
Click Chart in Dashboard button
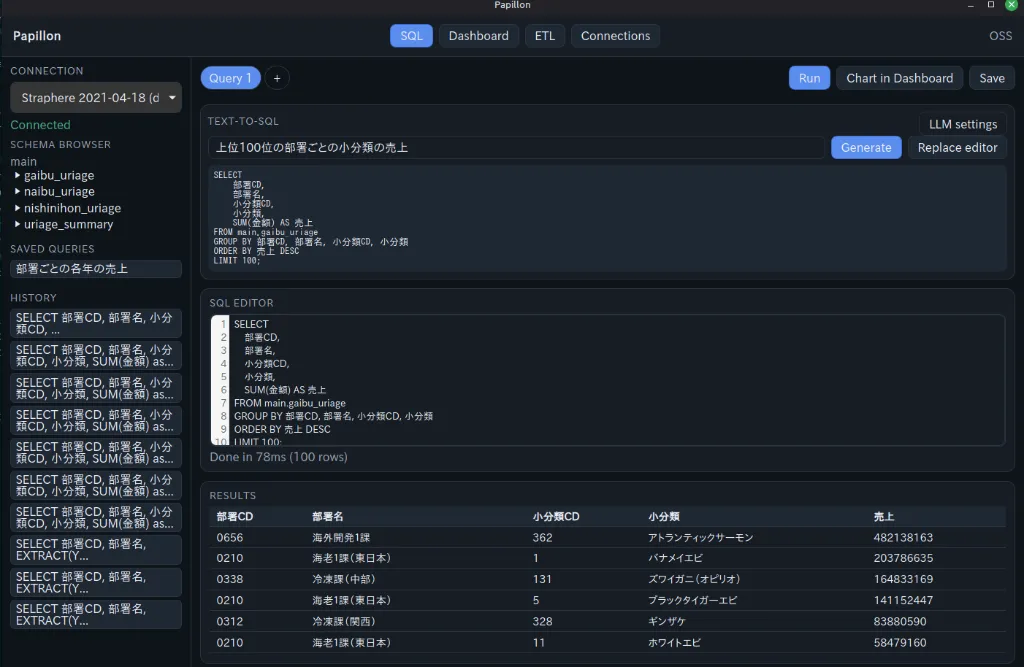tap(899, 78)
